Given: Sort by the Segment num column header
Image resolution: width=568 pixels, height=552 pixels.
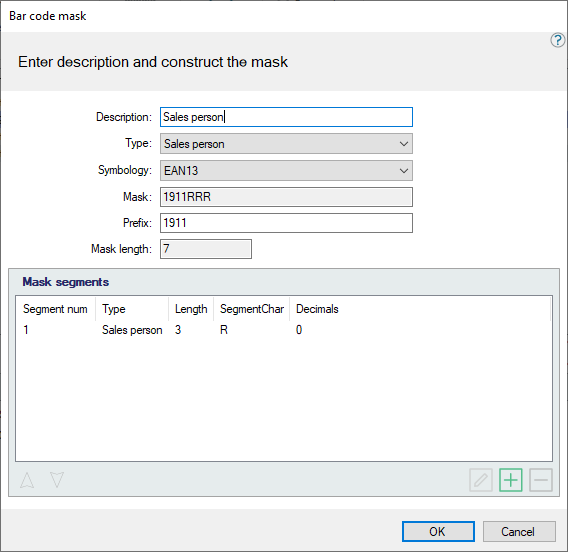Looking at the screenshot, I should click(x=56, y=309).
